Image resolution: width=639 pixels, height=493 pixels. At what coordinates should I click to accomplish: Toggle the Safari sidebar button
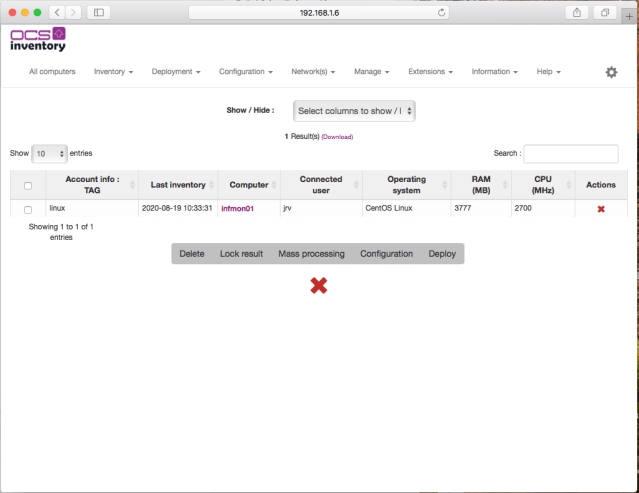click(98, 12)
